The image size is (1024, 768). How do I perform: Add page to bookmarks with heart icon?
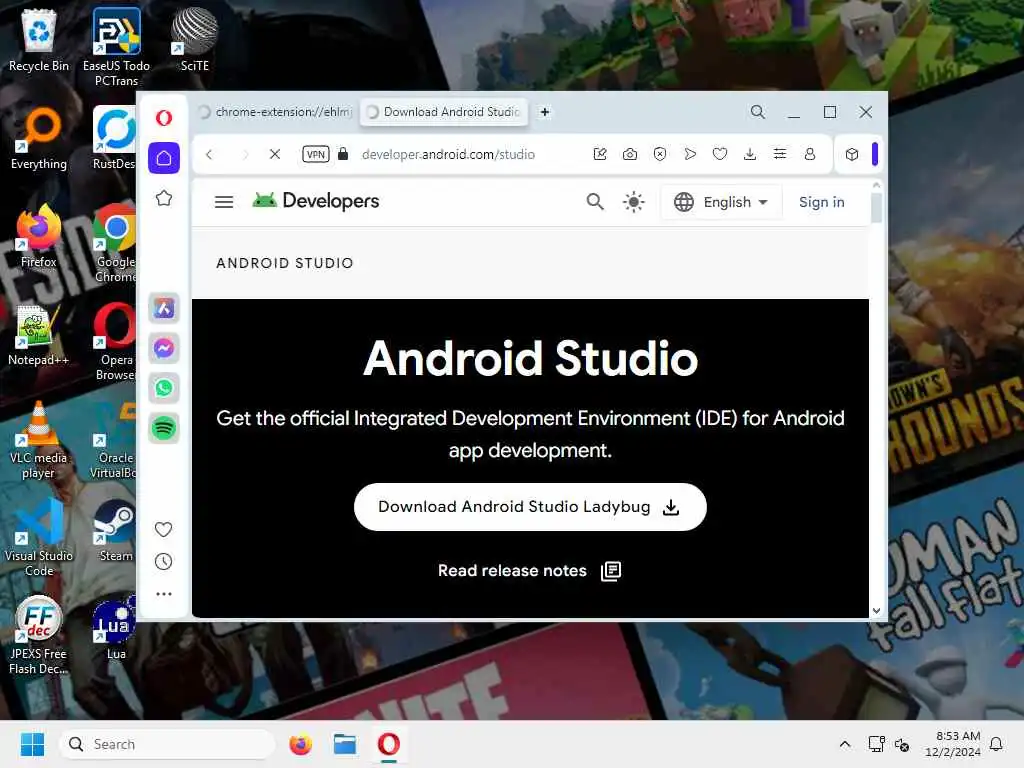pos(720,154)
